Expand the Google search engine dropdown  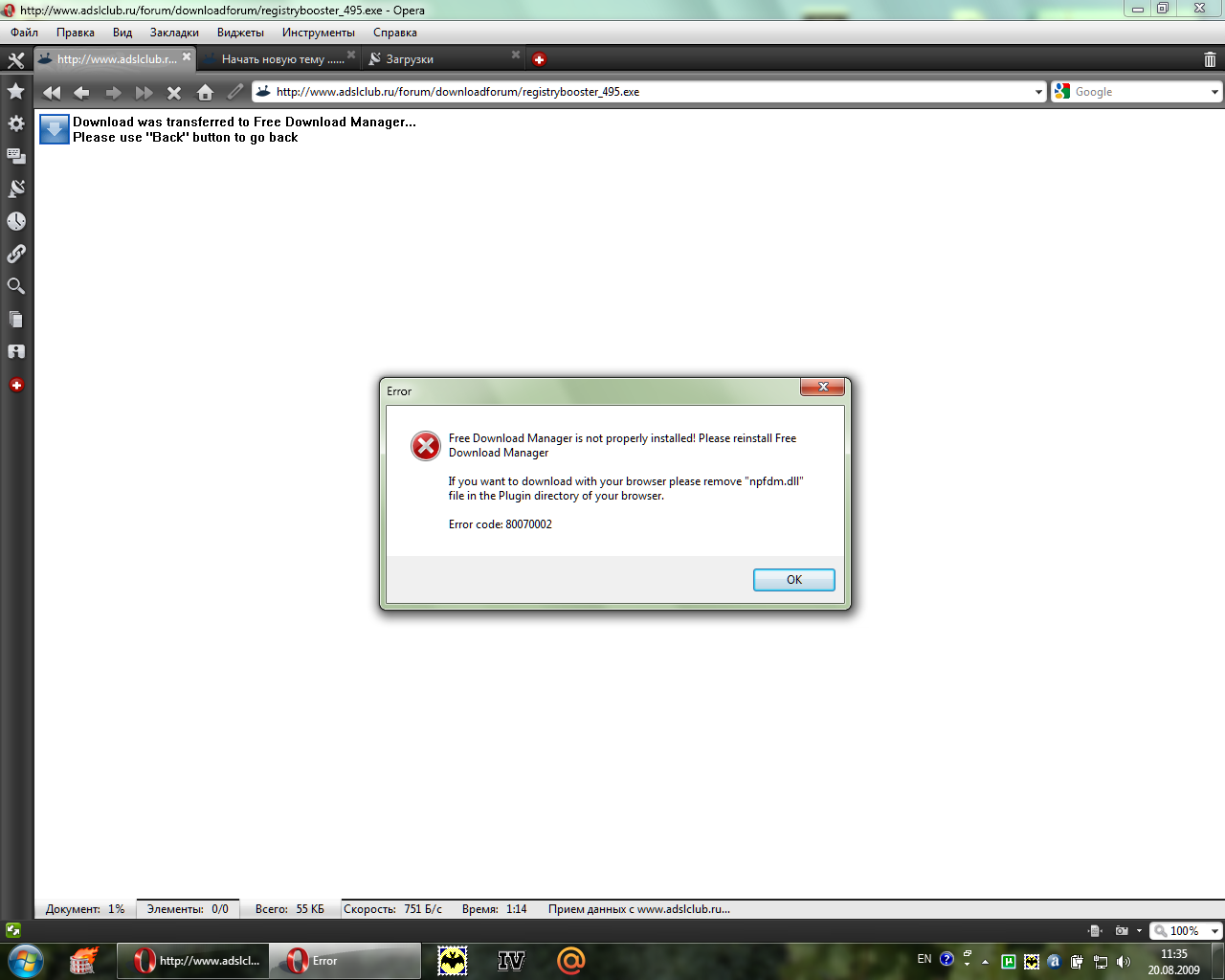coord(1214,93)
